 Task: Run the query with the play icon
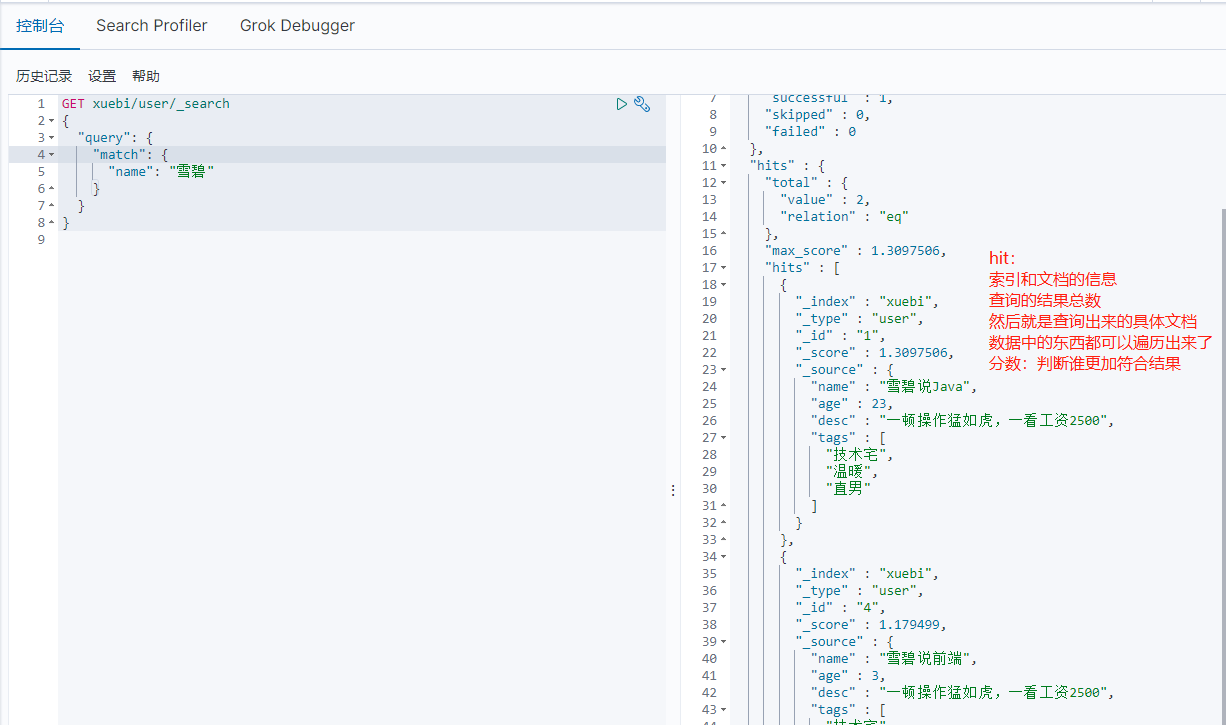click(622, 104)
